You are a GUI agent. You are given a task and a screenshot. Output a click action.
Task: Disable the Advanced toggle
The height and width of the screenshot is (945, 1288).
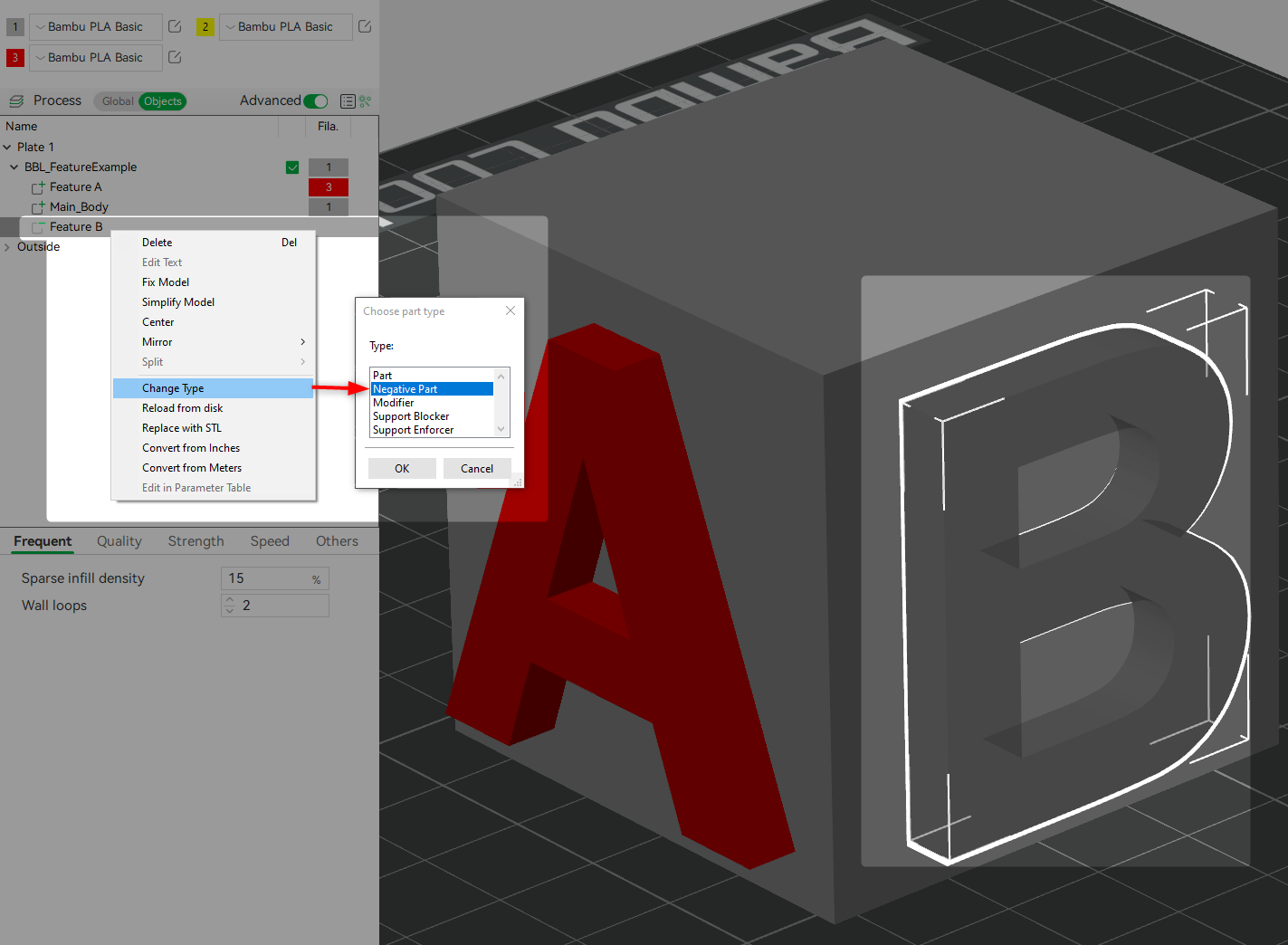coord(315,100)
